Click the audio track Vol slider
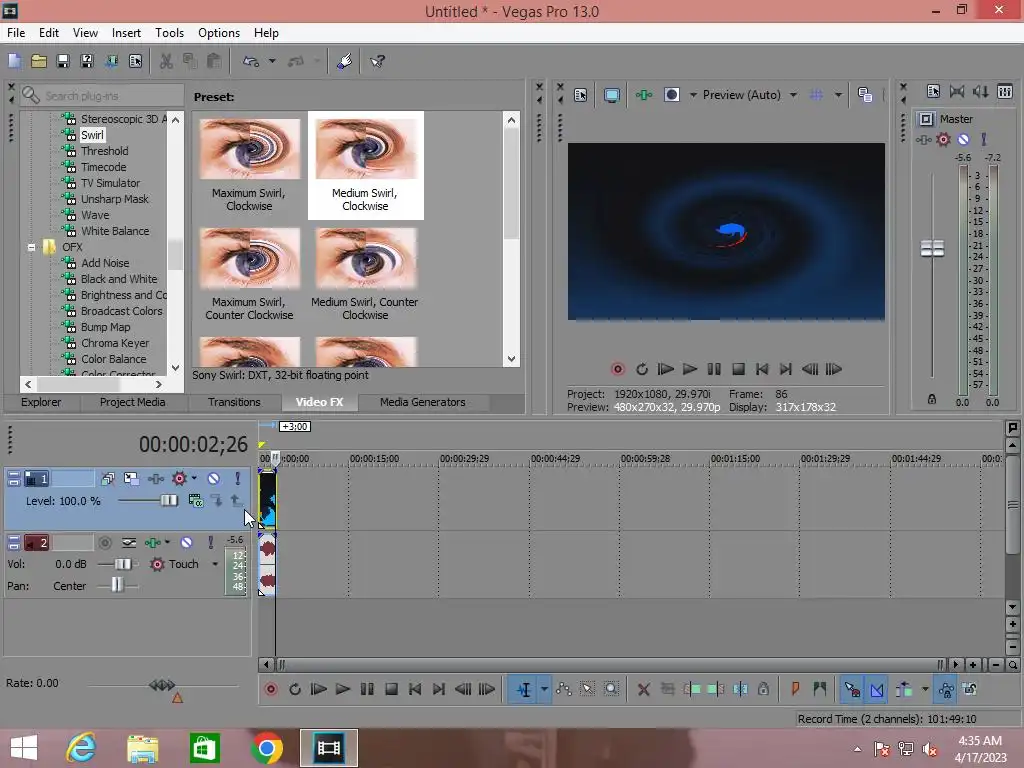The image size is (1024, 768). click(x=122, y=564)
